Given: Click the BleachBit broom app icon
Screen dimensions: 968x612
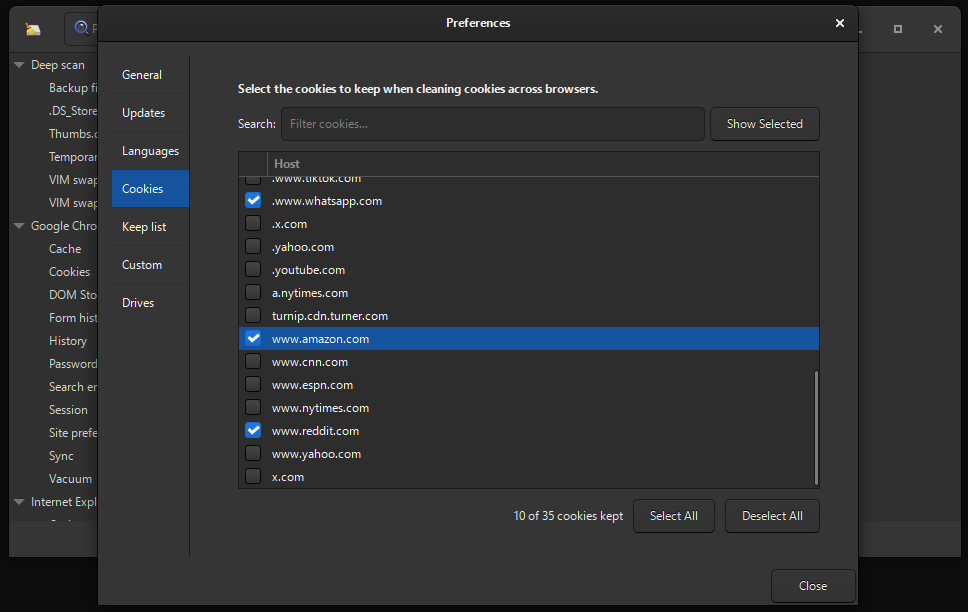Looking at the screenshot, I should coord(33,29).
